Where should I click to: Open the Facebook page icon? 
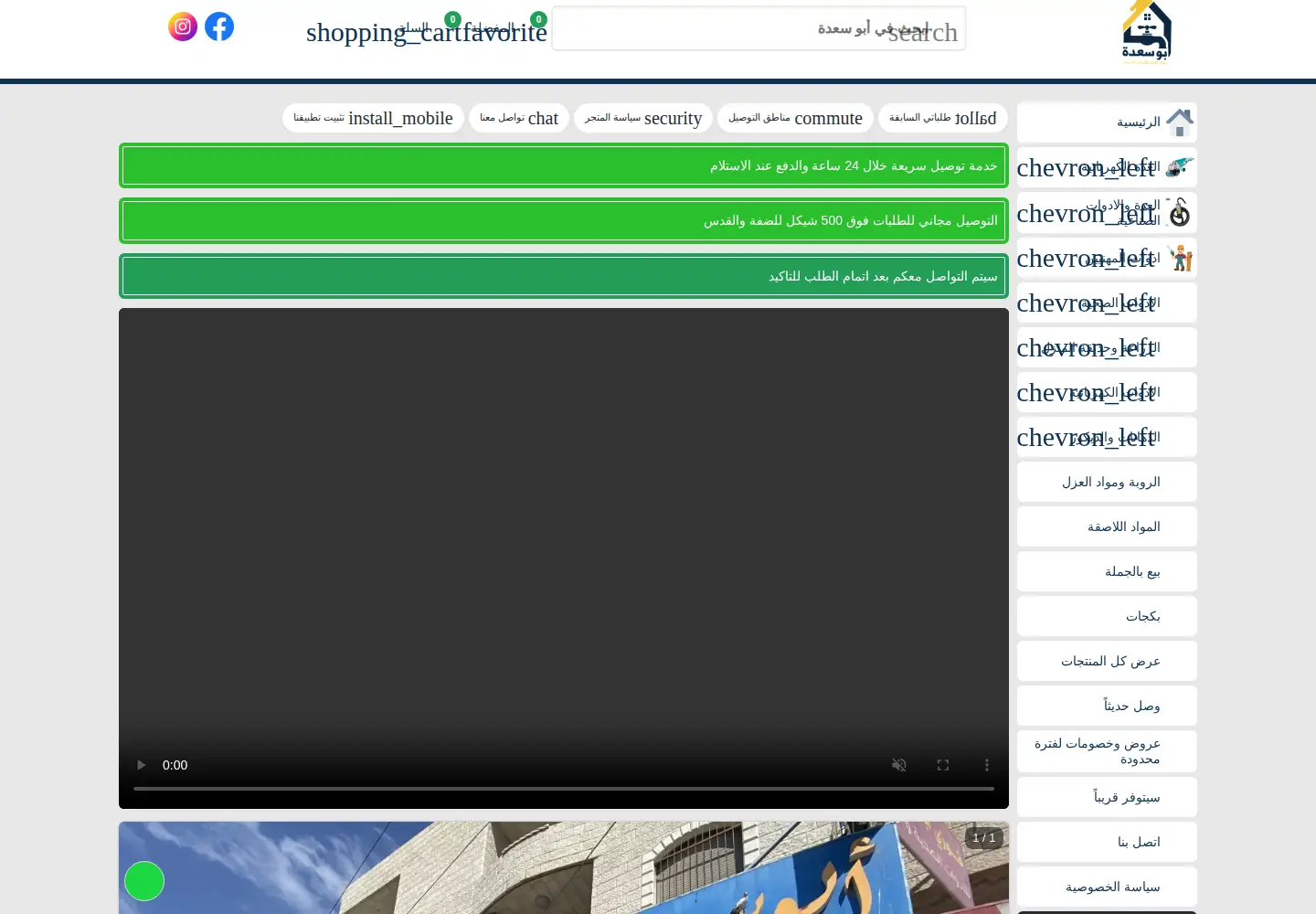tap(219, 27)
